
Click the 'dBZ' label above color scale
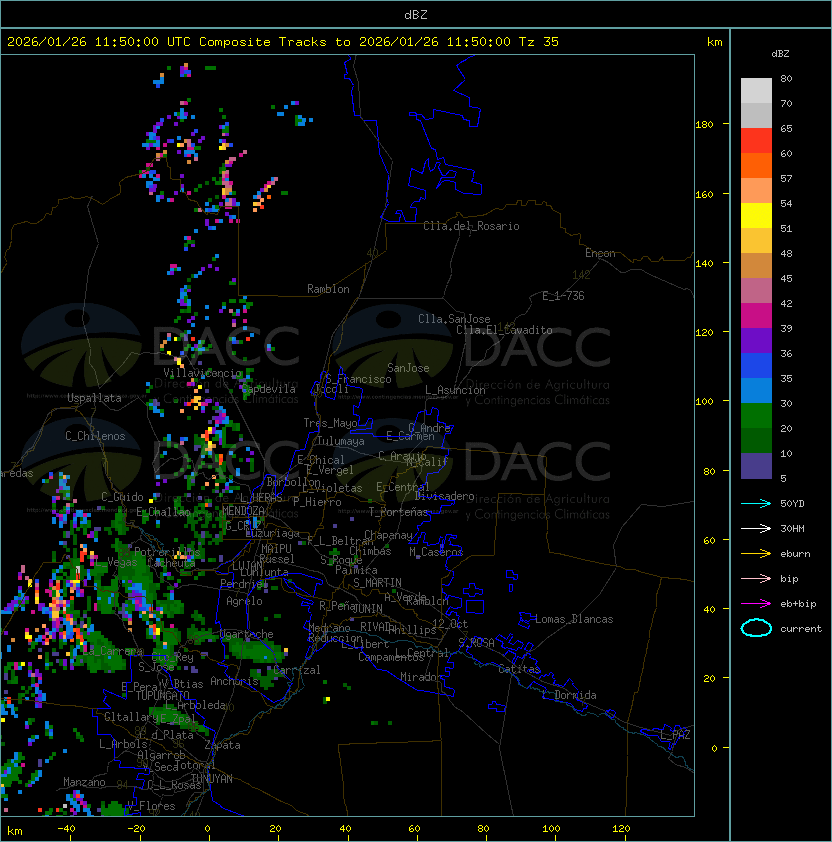coord(780,54)
